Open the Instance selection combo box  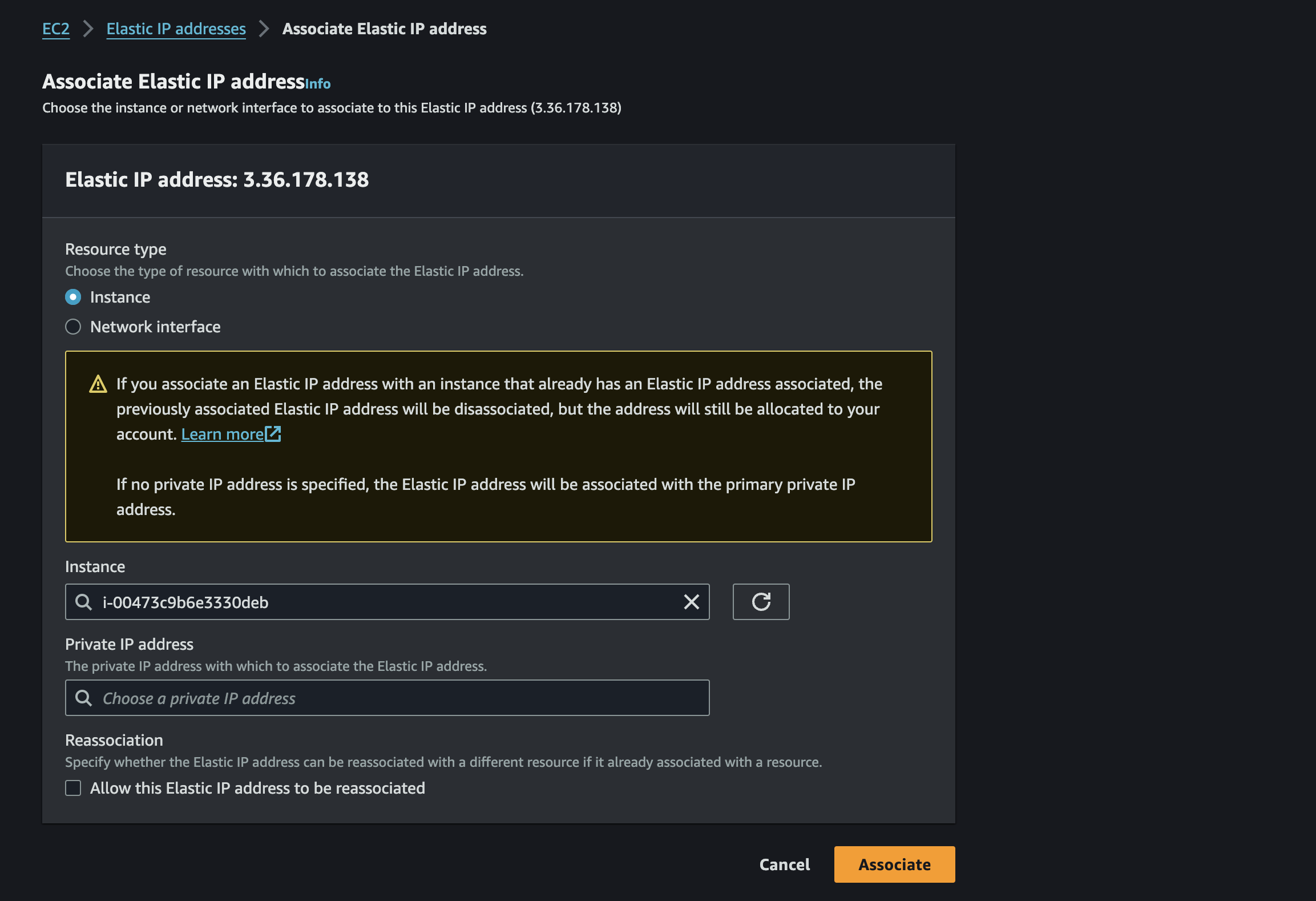pyautogui.click(x=388, y=602)
